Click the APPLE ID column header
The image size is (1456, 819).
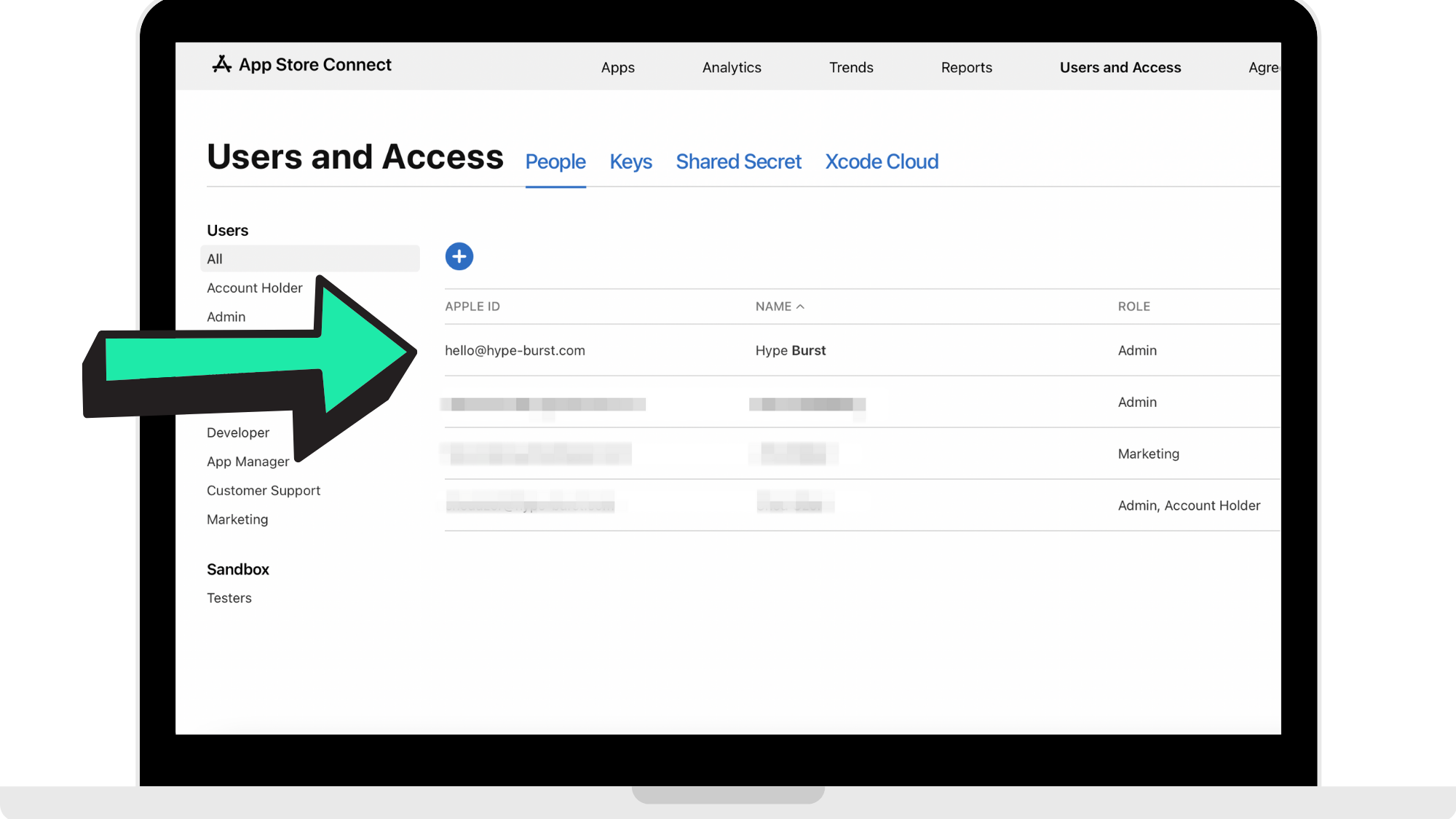(x=472, y=306)
